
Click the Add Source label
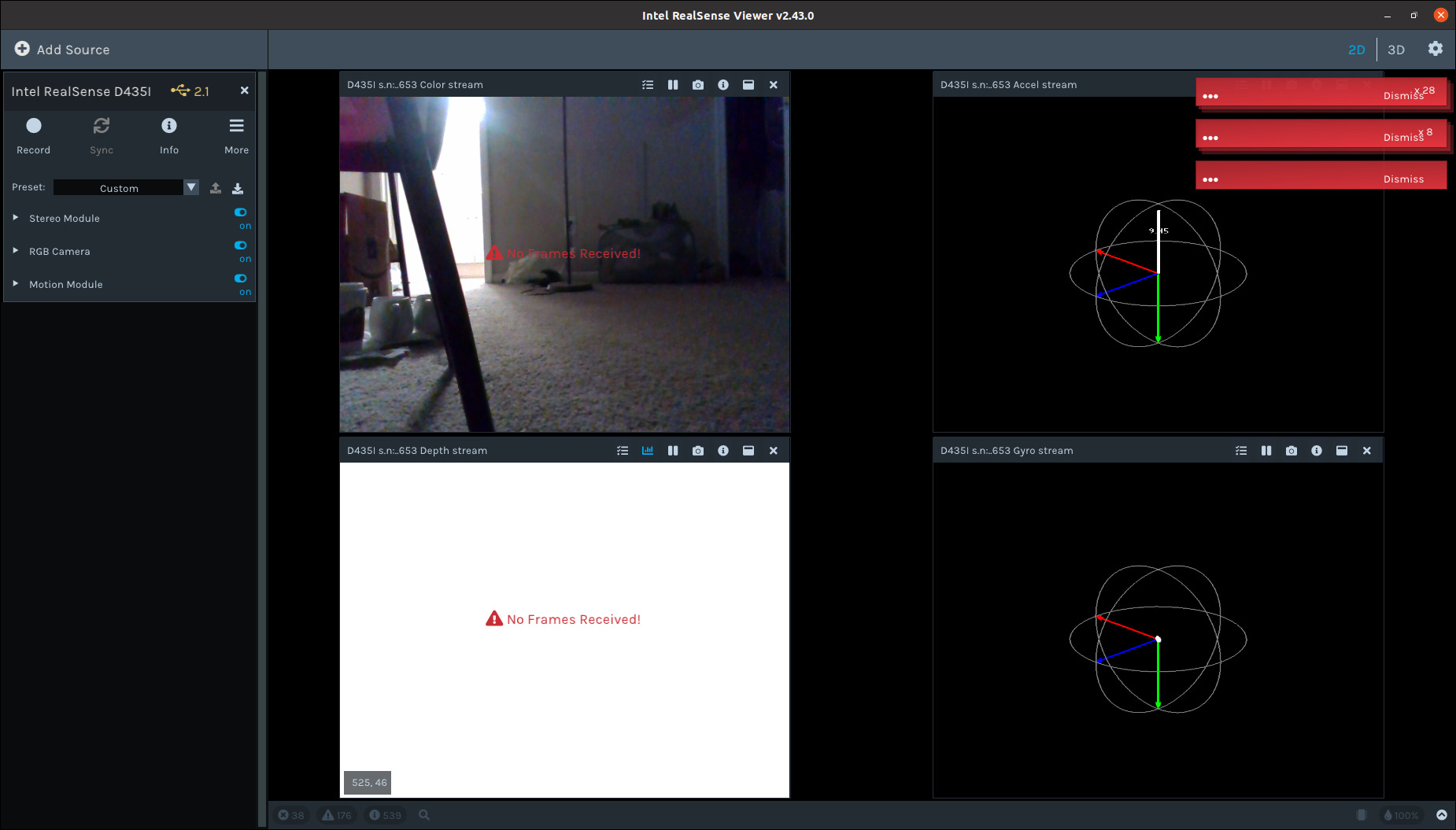[x=73, y=50]
